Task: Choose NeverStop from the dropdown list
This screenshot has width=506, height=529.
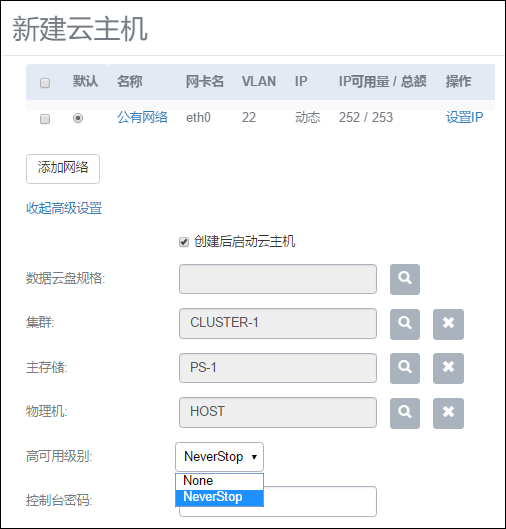Action: click(x=219, y=497)
